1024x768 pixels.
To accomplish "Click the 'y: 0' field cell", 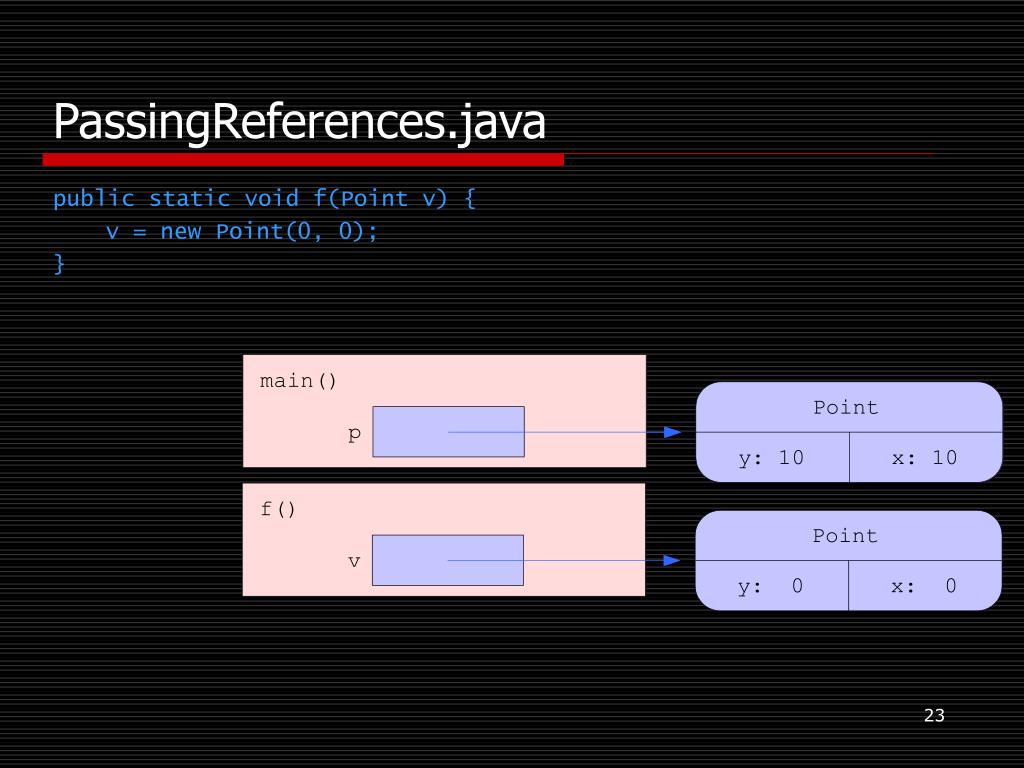I will [772, 585].
